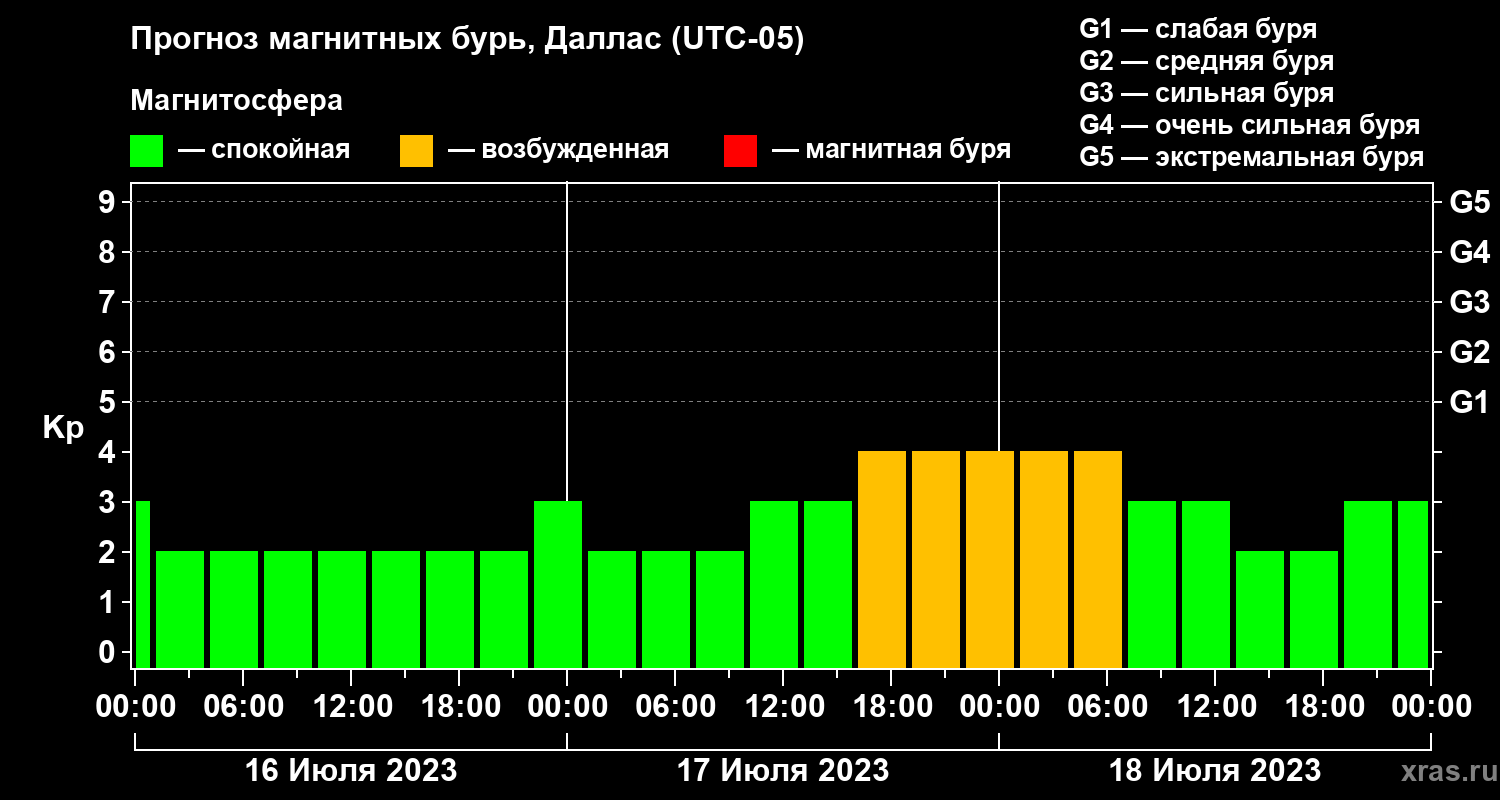Click the first orange Kp 4 bar after 18:00 17 Июля

pyautogui.click(x=882, y=559)
